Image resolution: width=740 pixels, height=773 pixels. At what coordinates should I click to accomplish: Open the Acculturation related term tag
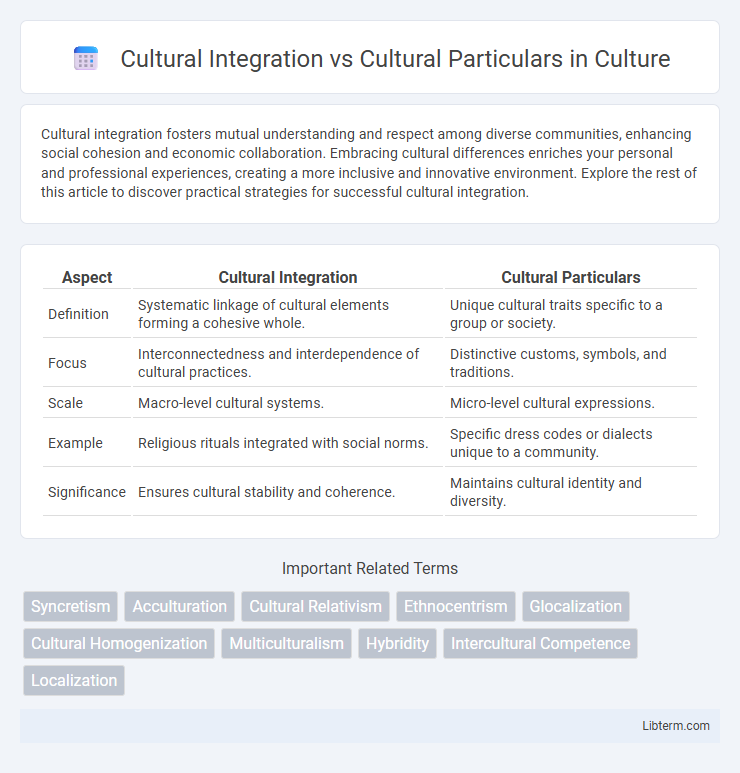point(179,606)
